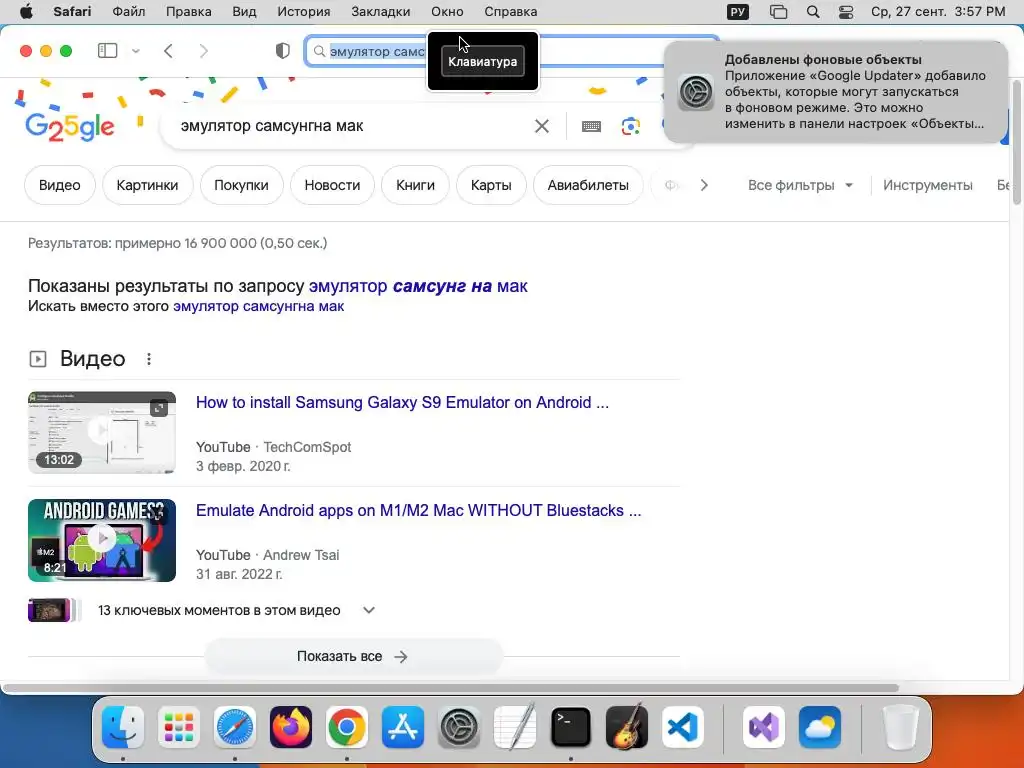The height and width of the screenshot is (768, 1024).
Task: Open Terminal from the Dock
Action: pyautogui.click(x=571, y=727)
